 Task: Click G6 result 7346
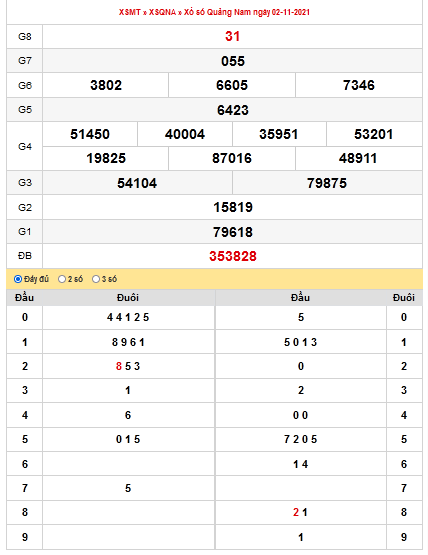(359, 85)
